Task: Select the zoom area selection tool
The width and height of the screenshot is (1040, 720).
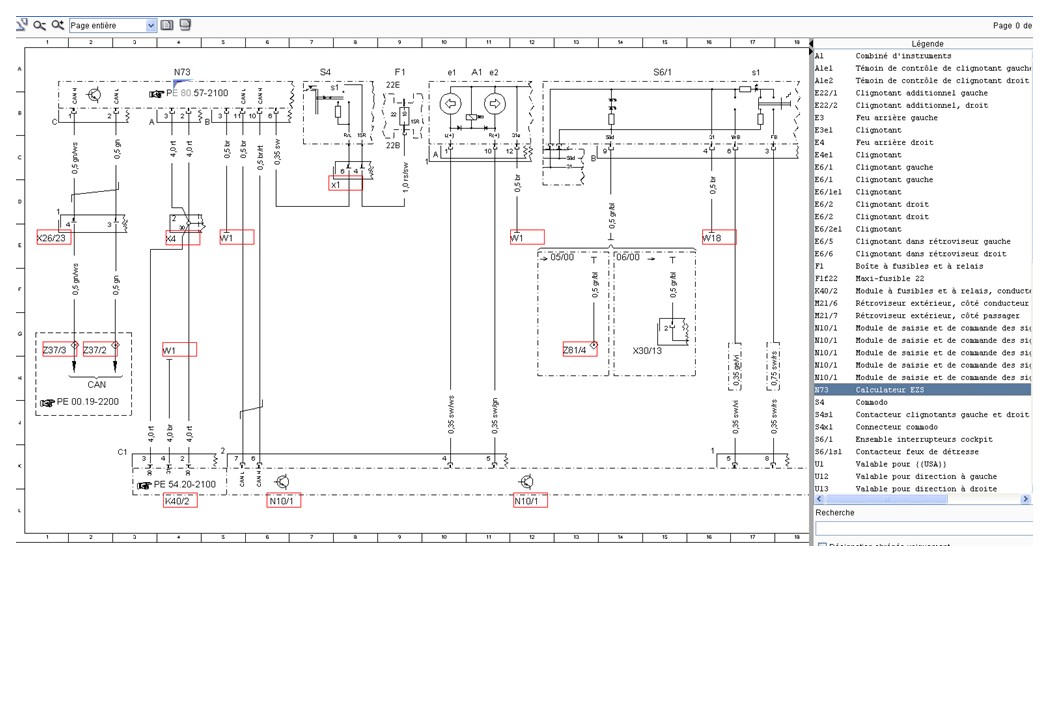Action: point(22,25)
